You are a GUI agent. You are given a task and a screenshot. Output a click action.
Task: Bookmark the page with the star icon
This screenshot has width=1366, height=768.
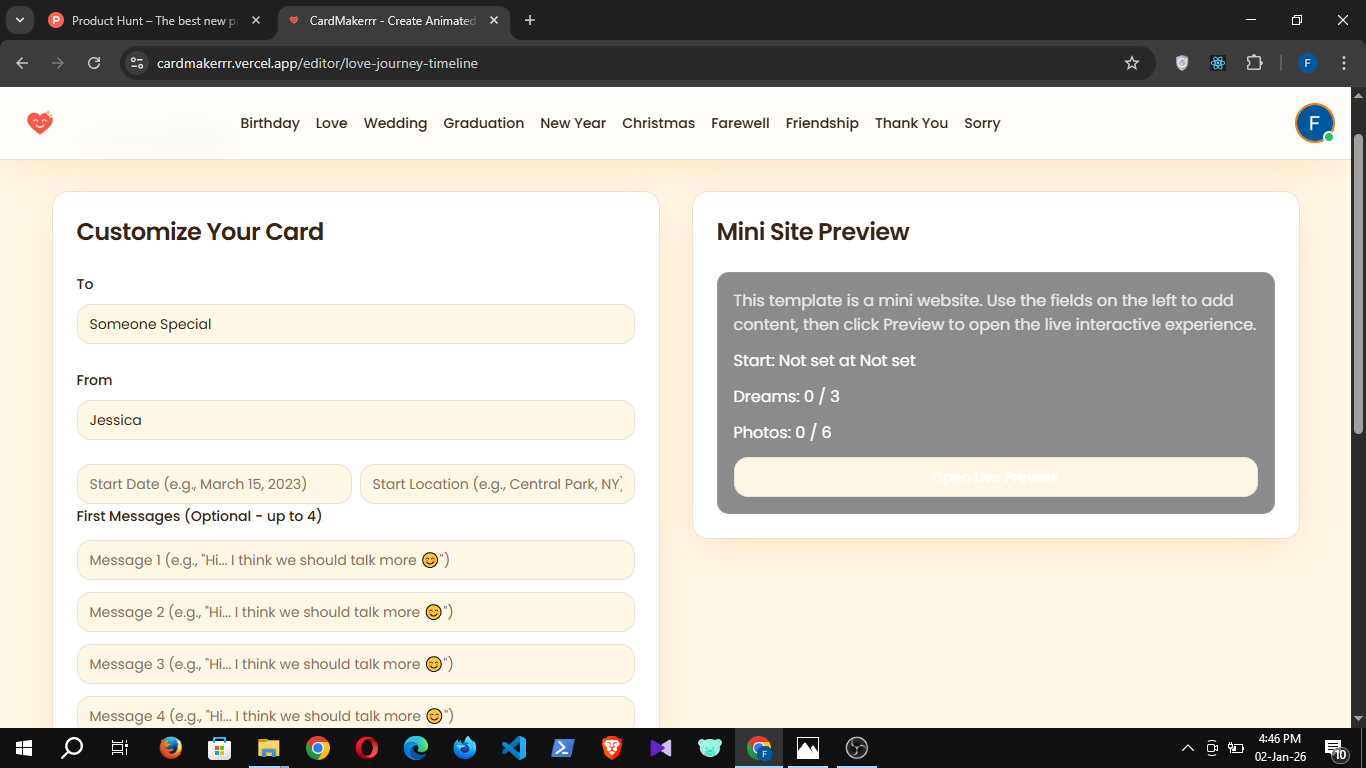coord(1132,62)
